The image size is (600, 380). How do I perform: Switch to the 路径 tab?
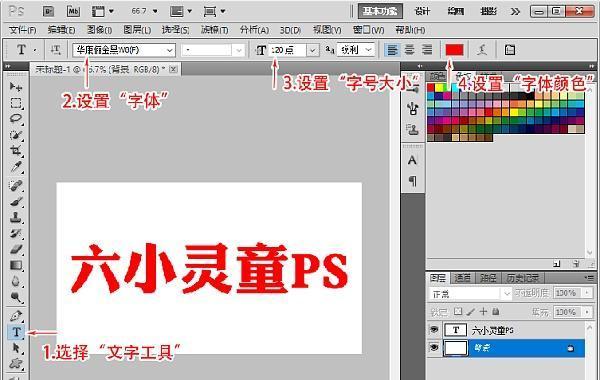click(488, 278)
